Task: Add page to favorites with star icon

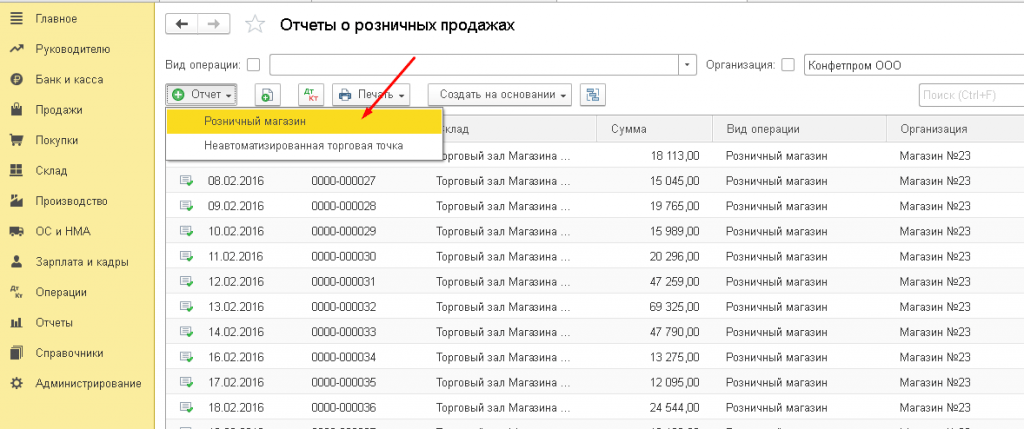Action: (255, 25)
